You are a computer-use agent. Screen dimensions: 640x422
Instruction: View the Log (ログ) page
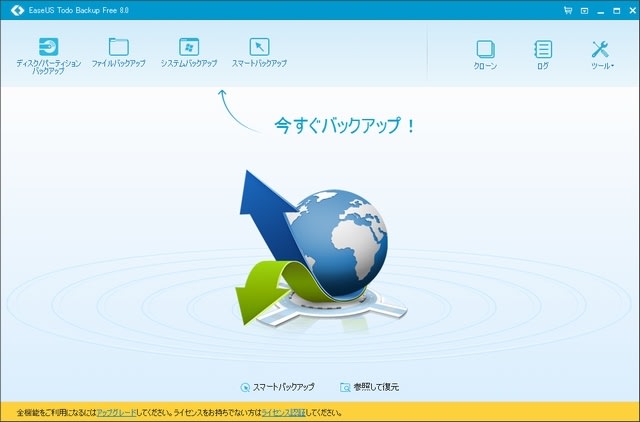(542, 50)
